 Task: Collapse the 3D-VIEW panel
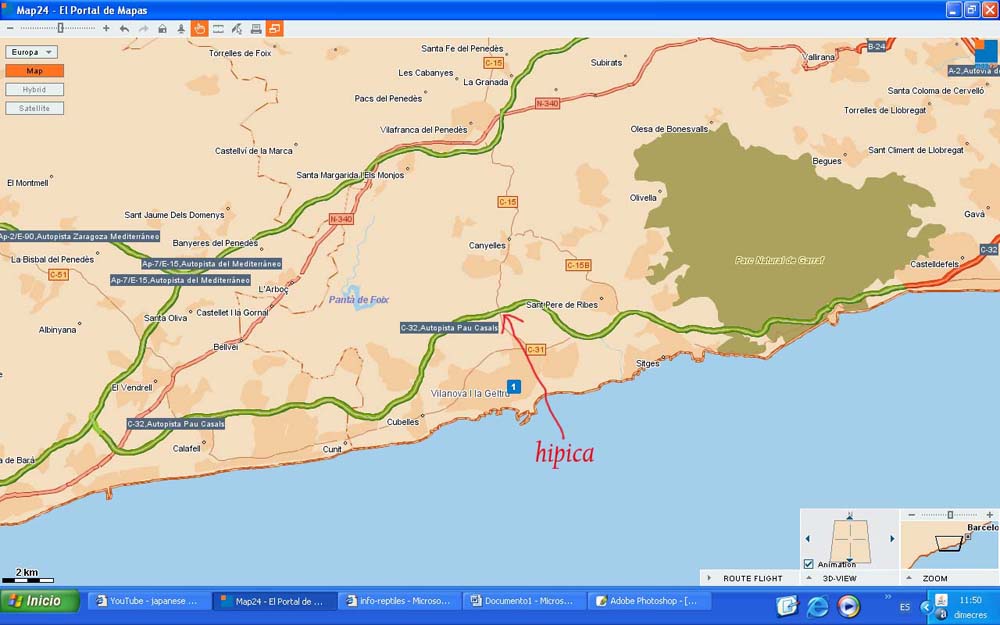[x=808, y=578]
